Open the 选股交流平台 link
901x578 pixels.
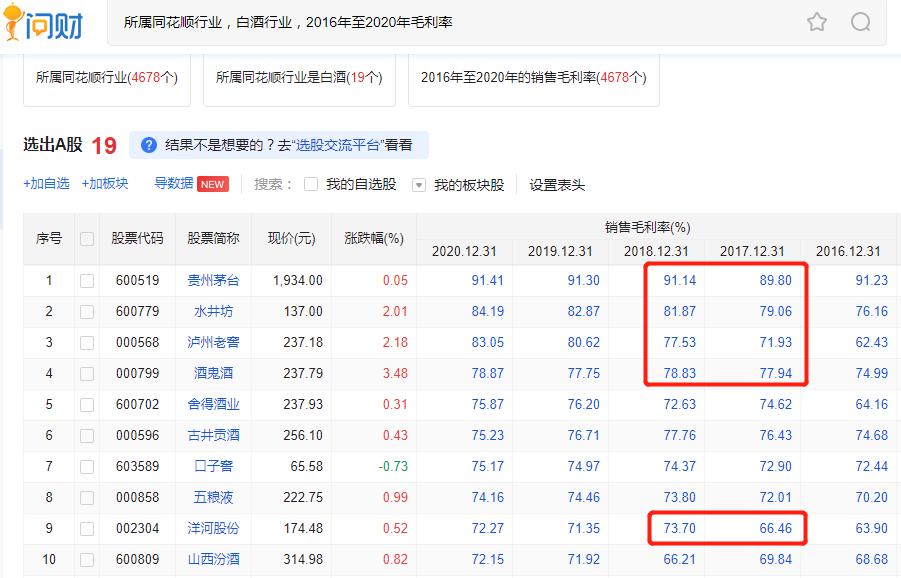pos(338,145)
